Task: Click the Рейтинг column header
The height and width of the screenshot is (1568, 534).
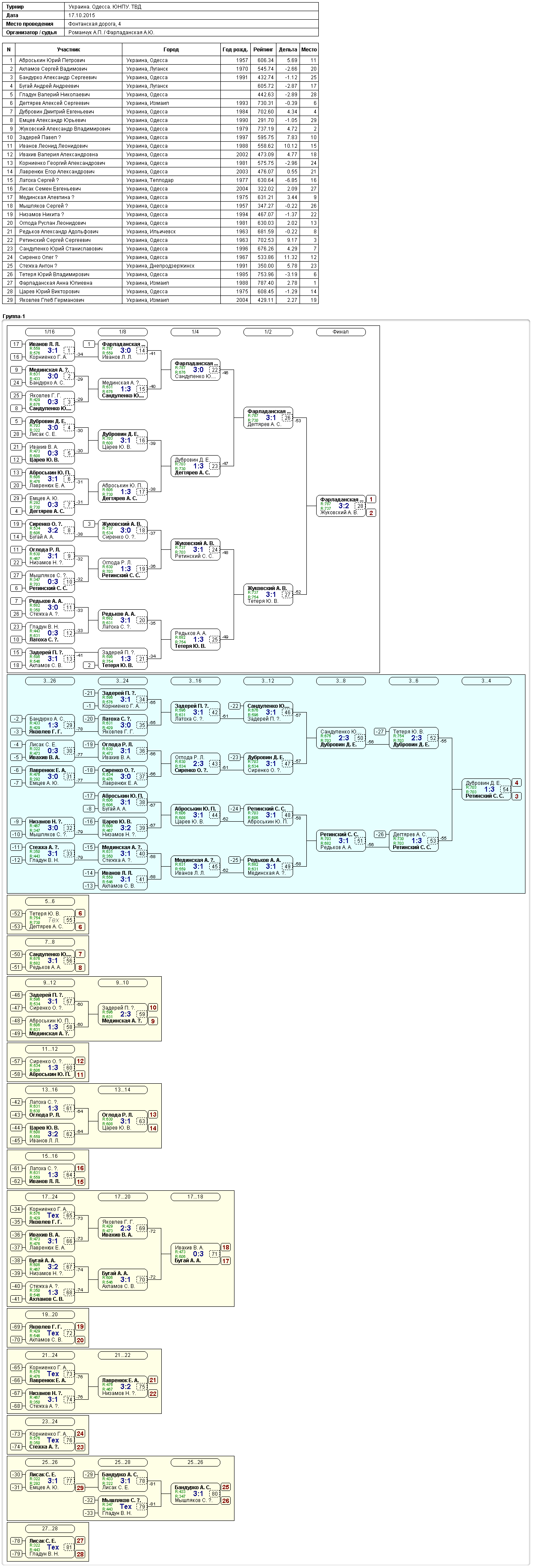Action: [x=263, y=49]
